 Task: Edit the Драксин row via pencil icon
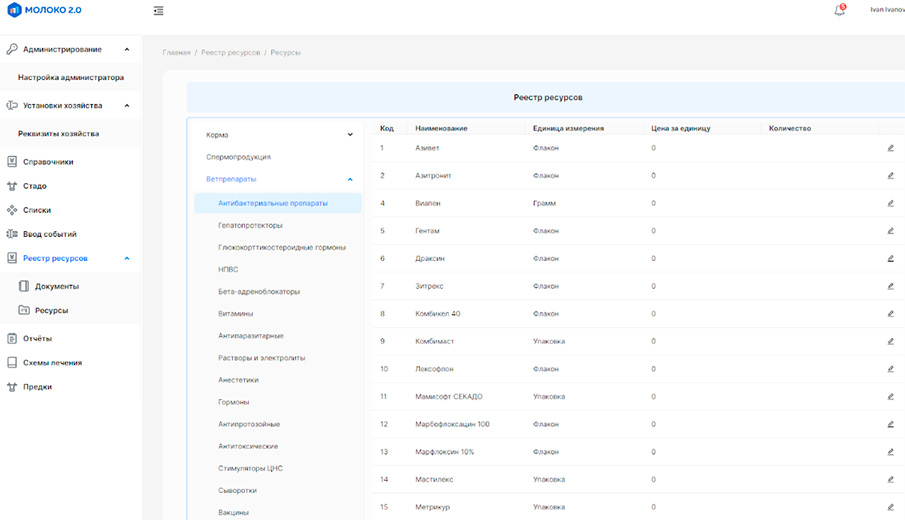(891, 259)
